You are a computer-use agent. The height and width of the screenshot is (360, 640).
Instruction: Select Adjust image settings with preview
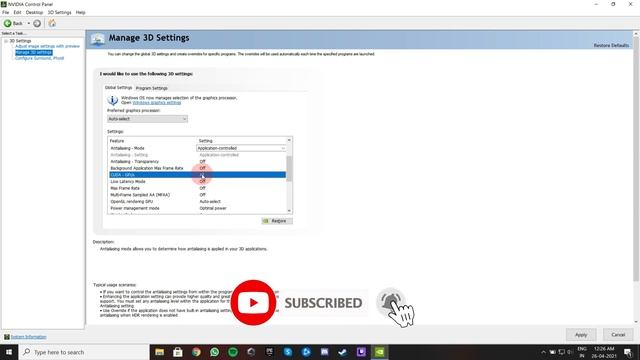pos(47,46)
